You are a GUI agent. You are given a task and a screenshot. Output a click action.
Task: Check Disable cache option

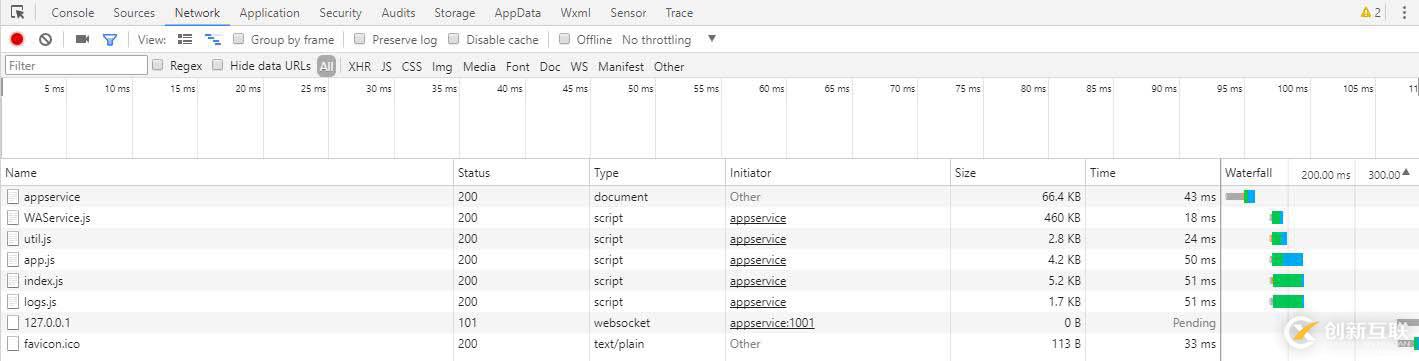pyautogui.click(x=453, y=39)
